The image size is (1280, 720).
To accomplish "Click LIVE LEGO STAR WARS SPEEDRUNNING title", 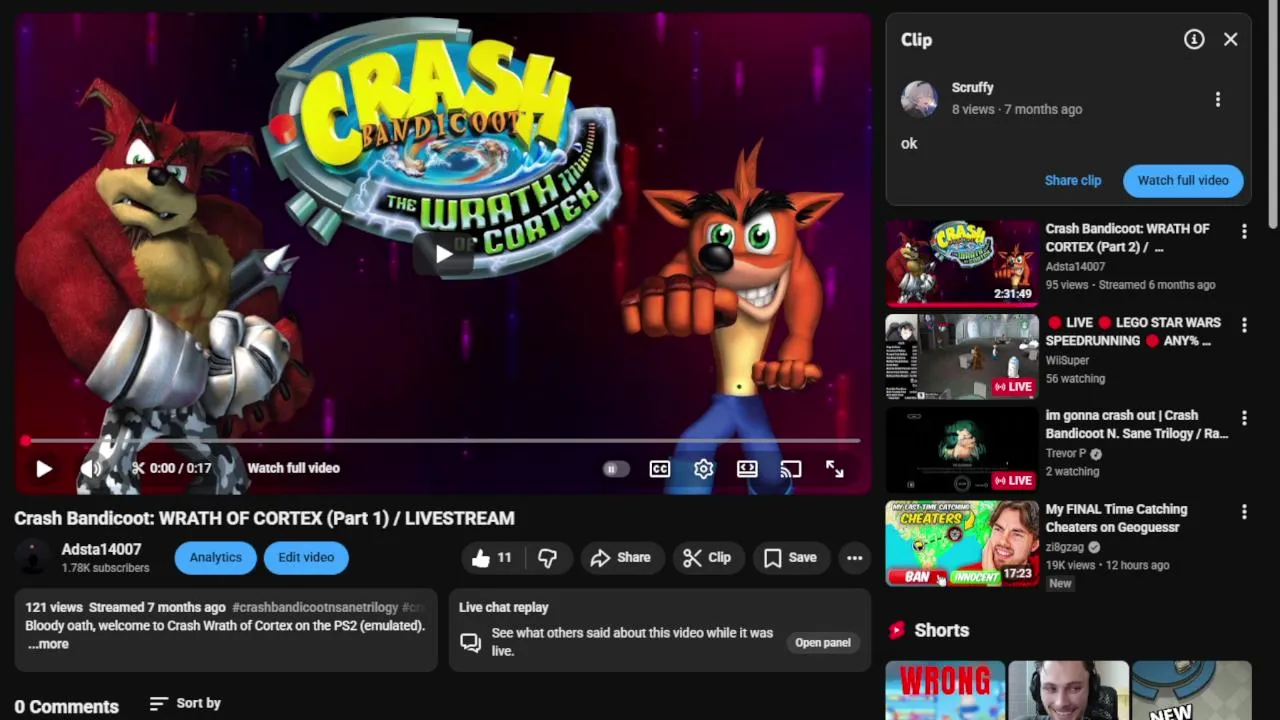I will tap(1134, 332).
